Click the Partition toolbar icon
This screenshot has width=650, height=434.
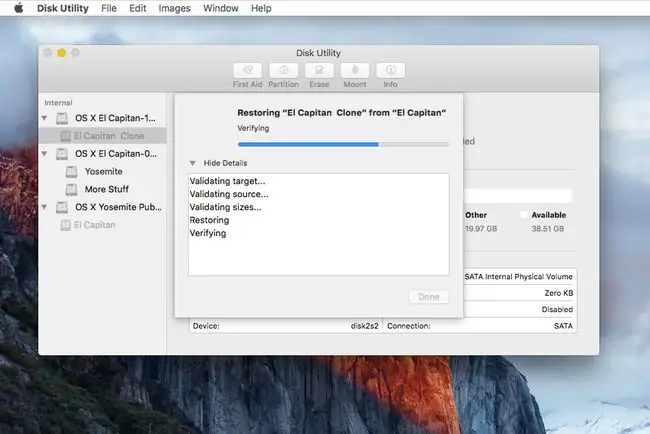click(284, 70)
